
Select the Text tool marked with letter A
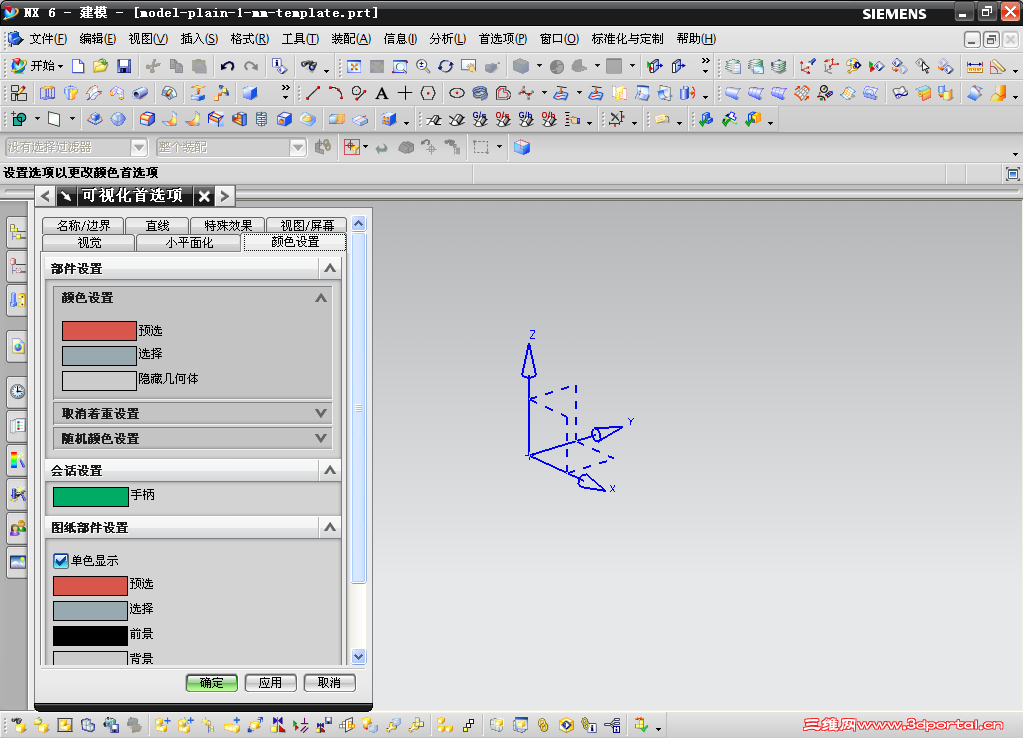(382, 93)
